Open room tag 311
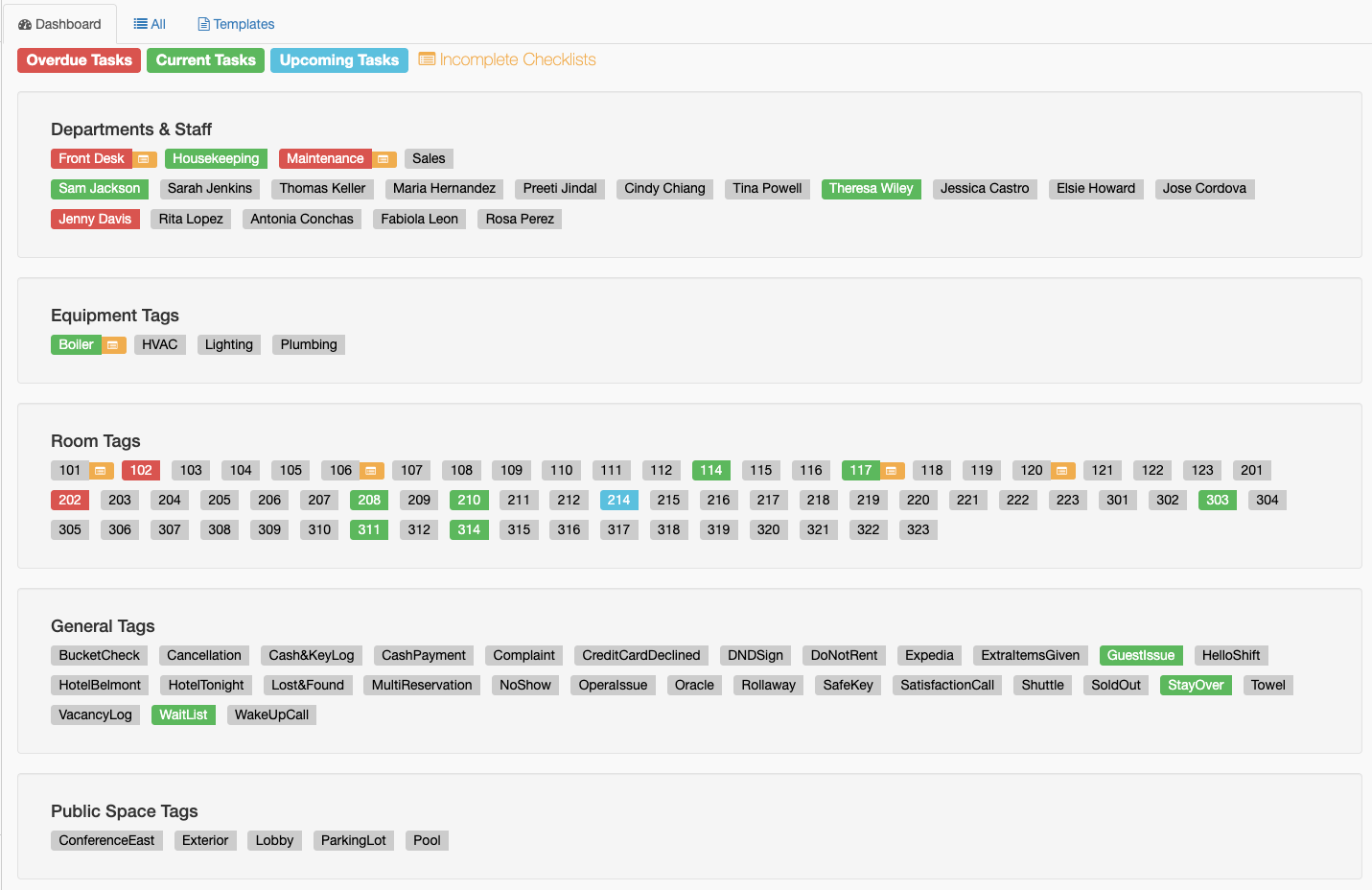 (x=369, y=530)
